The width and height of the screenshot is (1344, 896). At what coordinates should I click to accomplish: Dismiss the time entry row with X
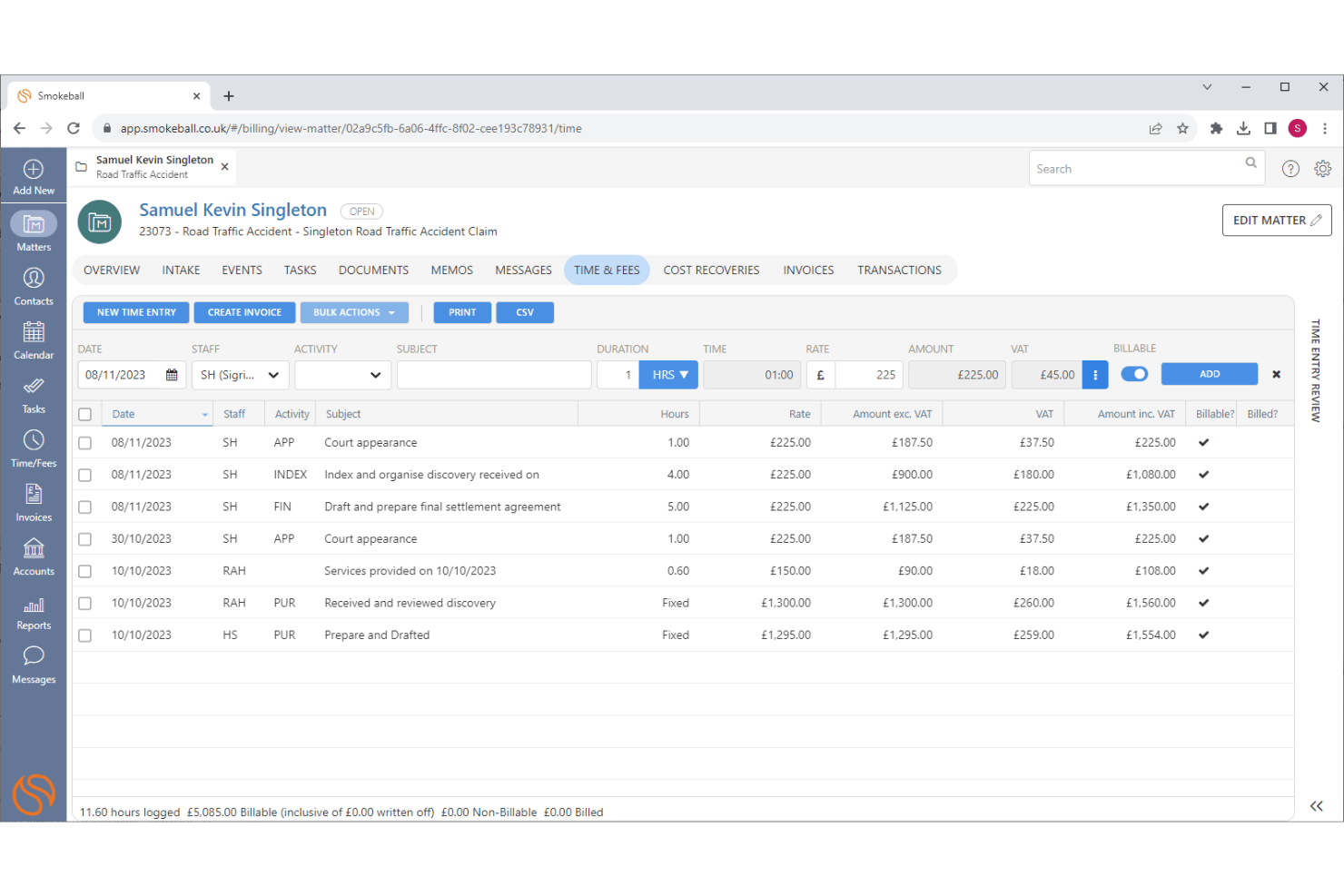click(1276, 374)
